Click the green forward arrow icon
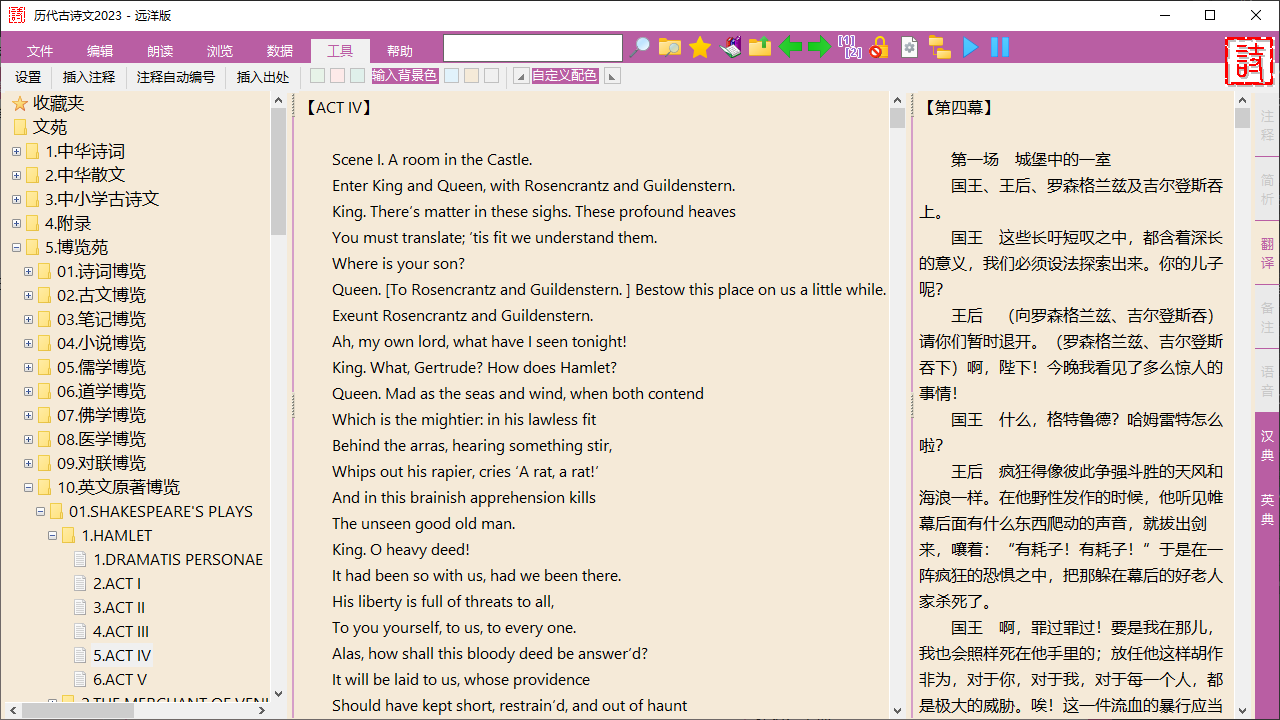Screen dimensions: 1280x720 pos(819,48)
